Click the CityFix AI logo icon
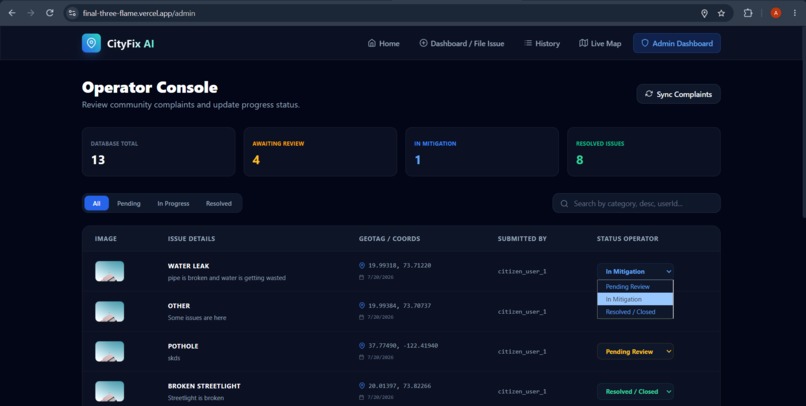 click(91, 43)
